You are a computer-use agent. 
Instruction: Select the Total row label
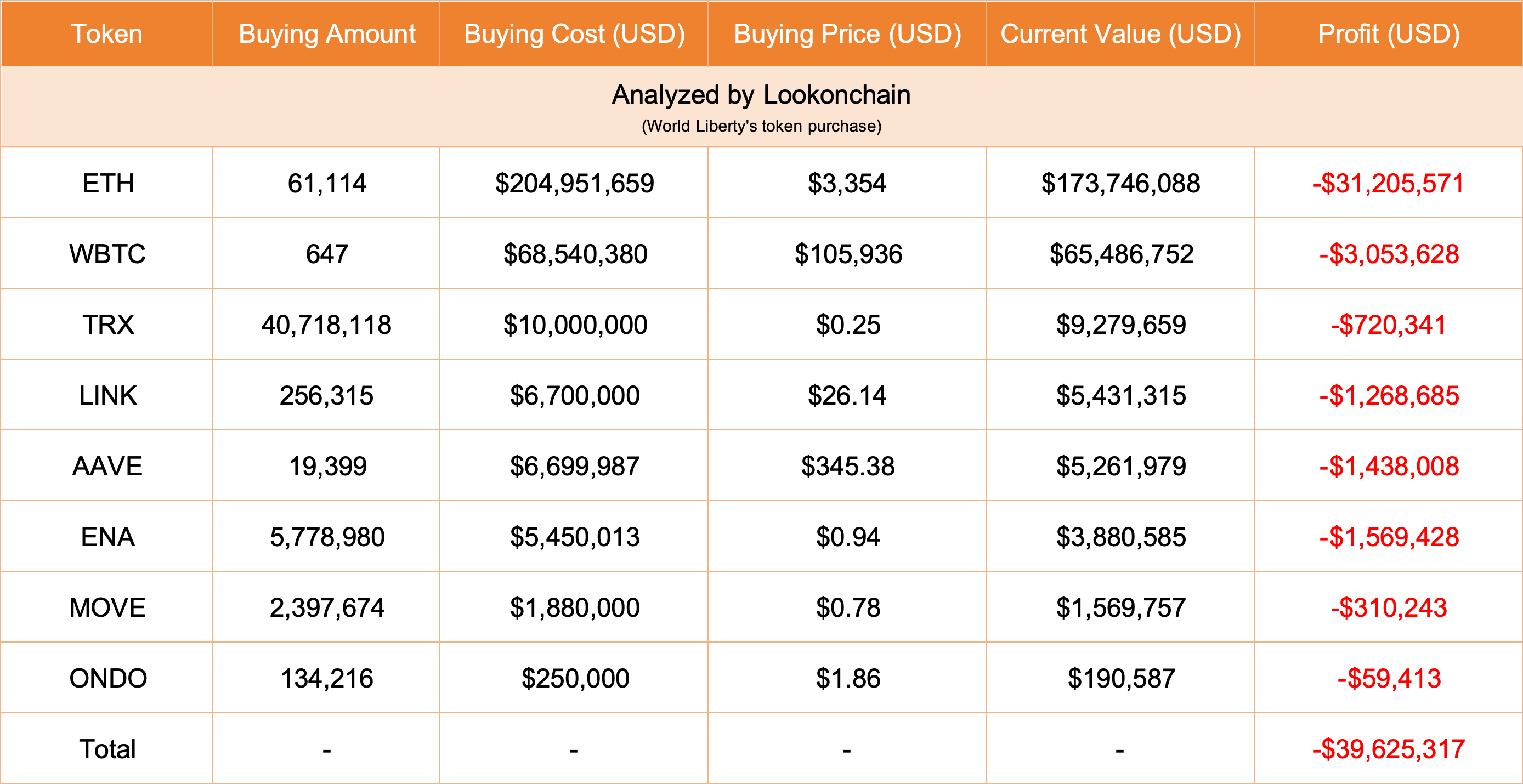pos(107,749)
